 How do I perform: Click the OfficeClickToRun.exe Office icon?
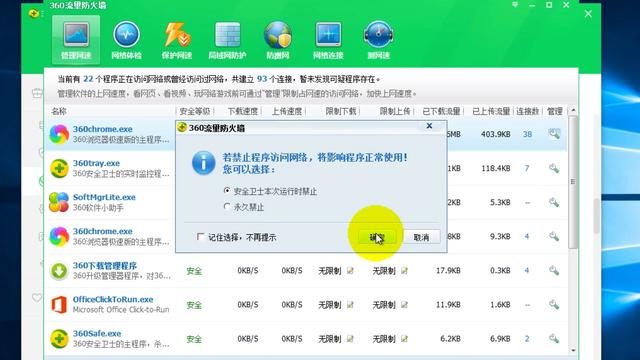click(x=59, y=305)
